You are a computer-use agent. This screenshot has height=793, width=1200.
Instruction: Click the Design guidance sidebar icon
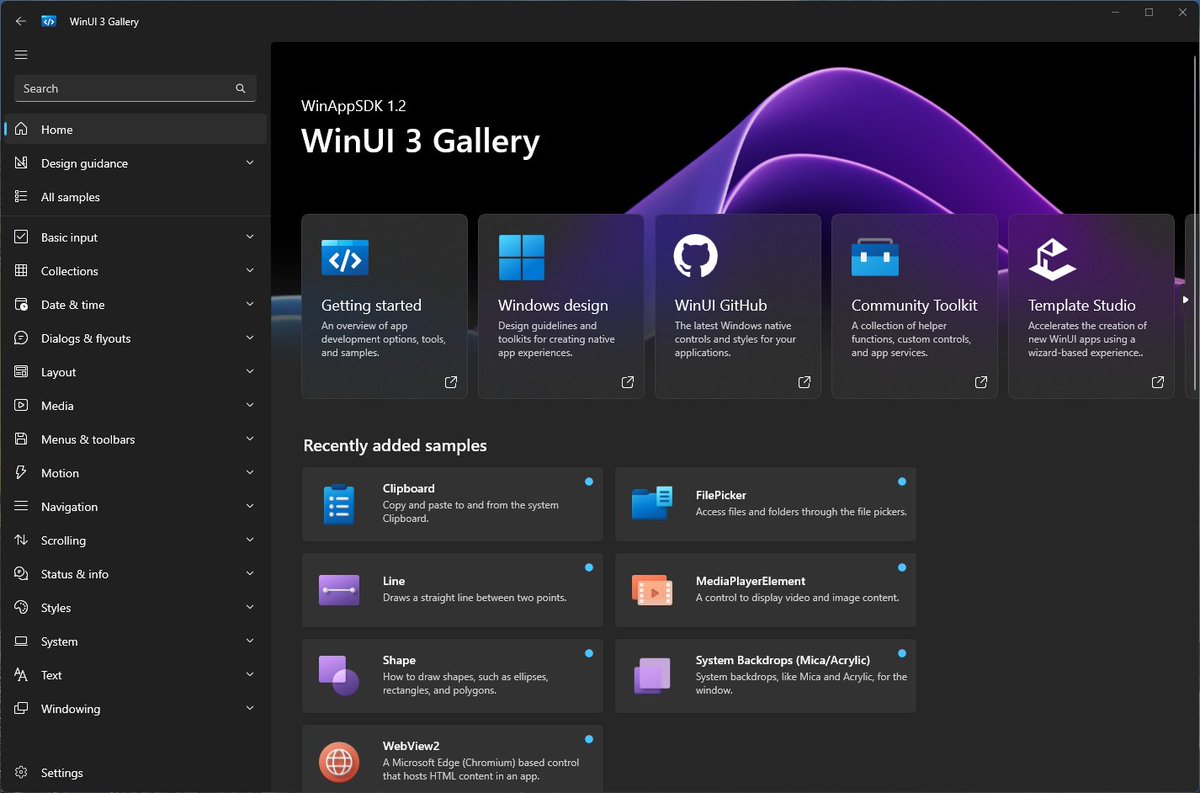pyautogui.click(x=21, y=163)
